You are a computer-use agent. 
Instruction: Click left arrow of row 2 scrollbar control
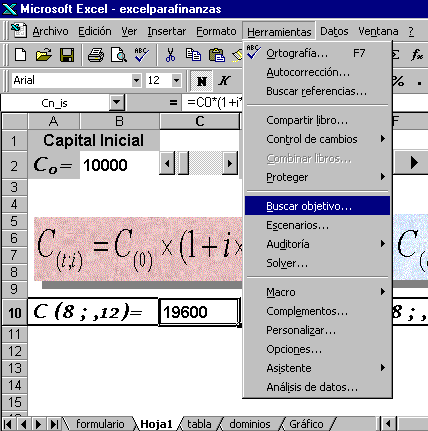[167, 163]
